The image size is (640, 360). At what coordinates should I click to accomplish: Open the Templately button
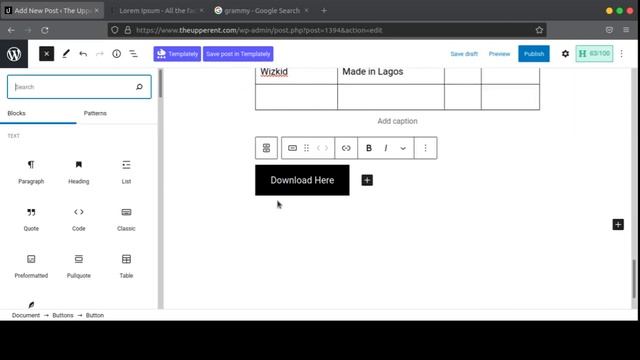[x=177, y=54]
